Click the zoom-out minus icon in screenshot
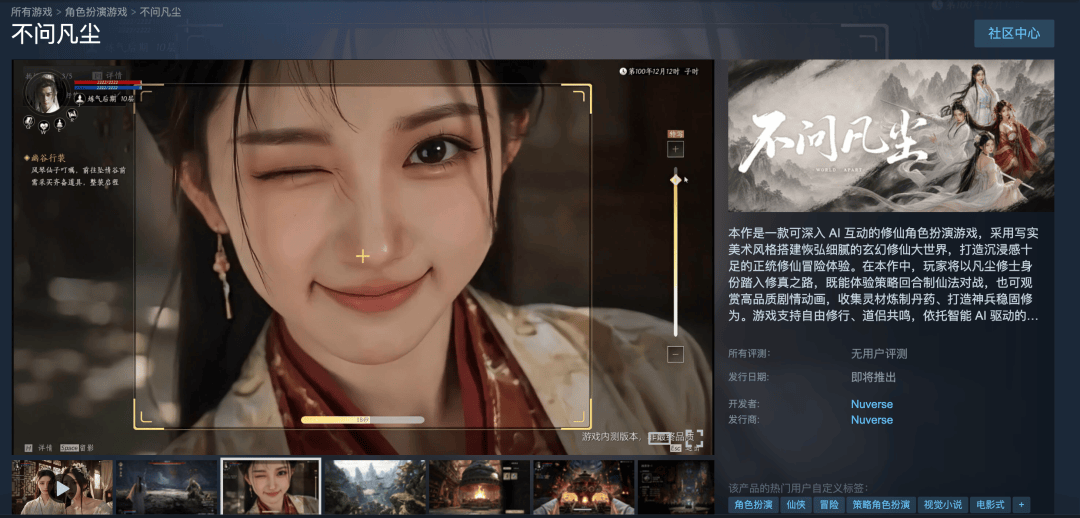1080x518 pixels. pyautogui.click(x=675, y=355)
